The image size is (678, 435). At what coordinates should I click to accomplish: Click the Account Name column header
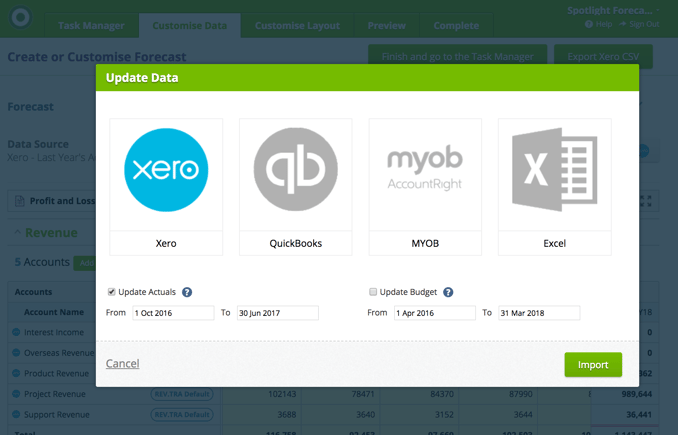54,312
